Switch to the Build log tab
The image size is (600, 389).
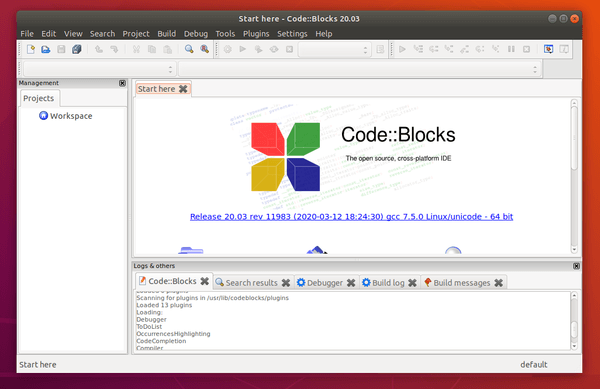[x=389, y=283]
